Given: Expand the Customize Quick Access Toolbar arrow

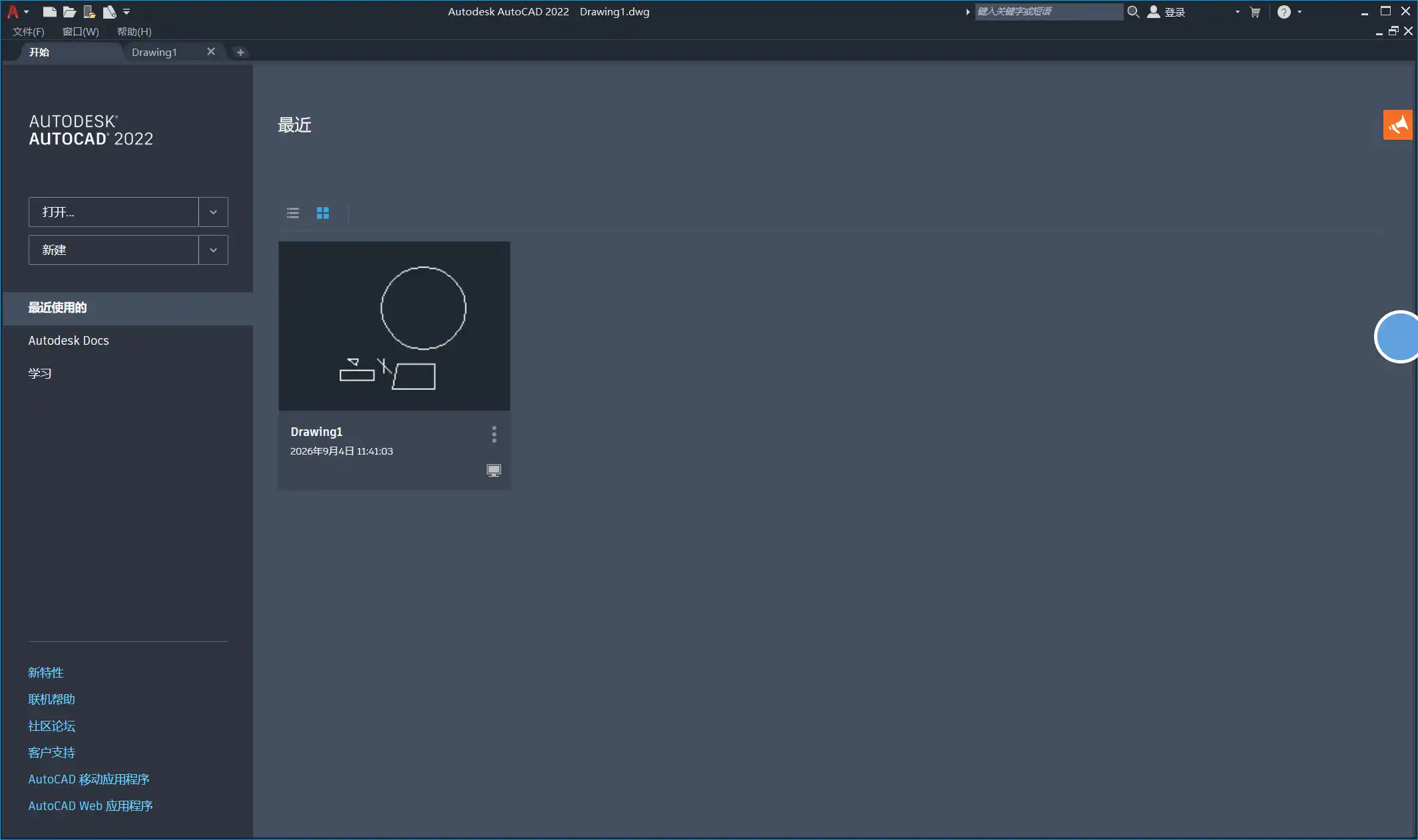Looking at the screenshot, I should [126, 11].
